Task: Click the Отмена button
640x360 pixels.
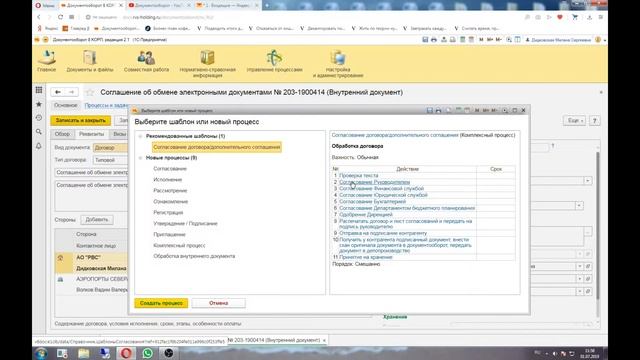Action: tap(218, 303)
